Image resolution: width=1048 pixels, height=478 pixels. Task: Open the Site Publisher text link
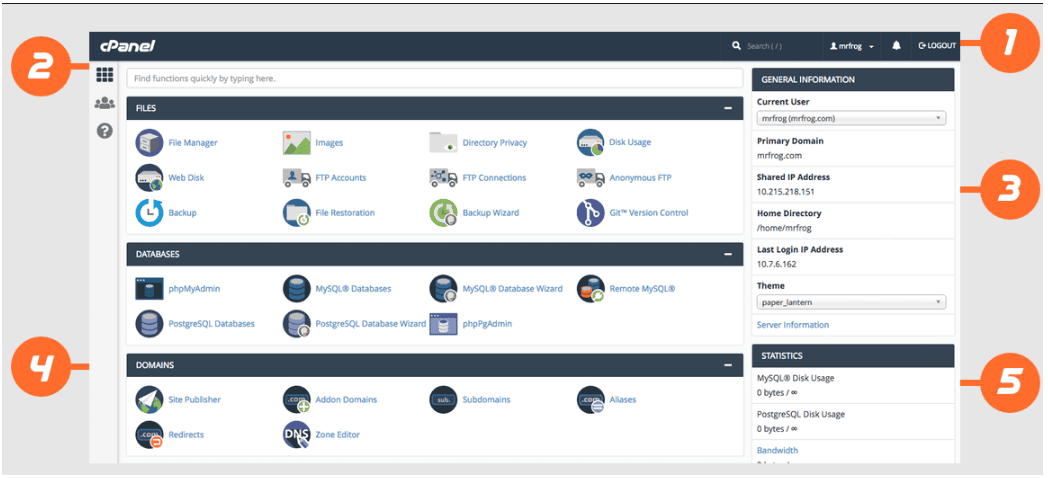coord(194,400)
